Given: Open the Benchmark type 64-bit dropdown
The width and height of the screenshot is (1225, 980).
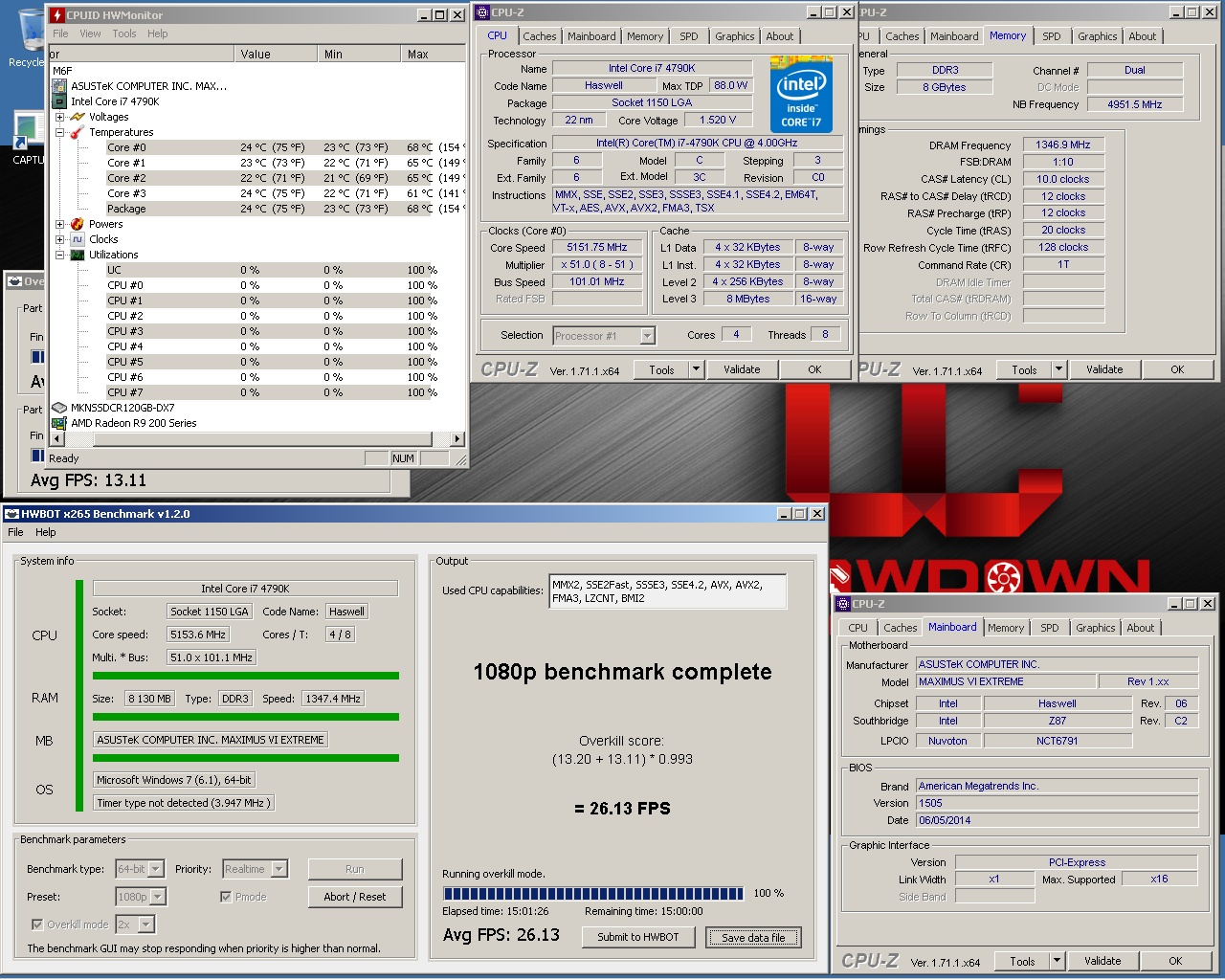Looking at the screenshot, I should [156, 869].
